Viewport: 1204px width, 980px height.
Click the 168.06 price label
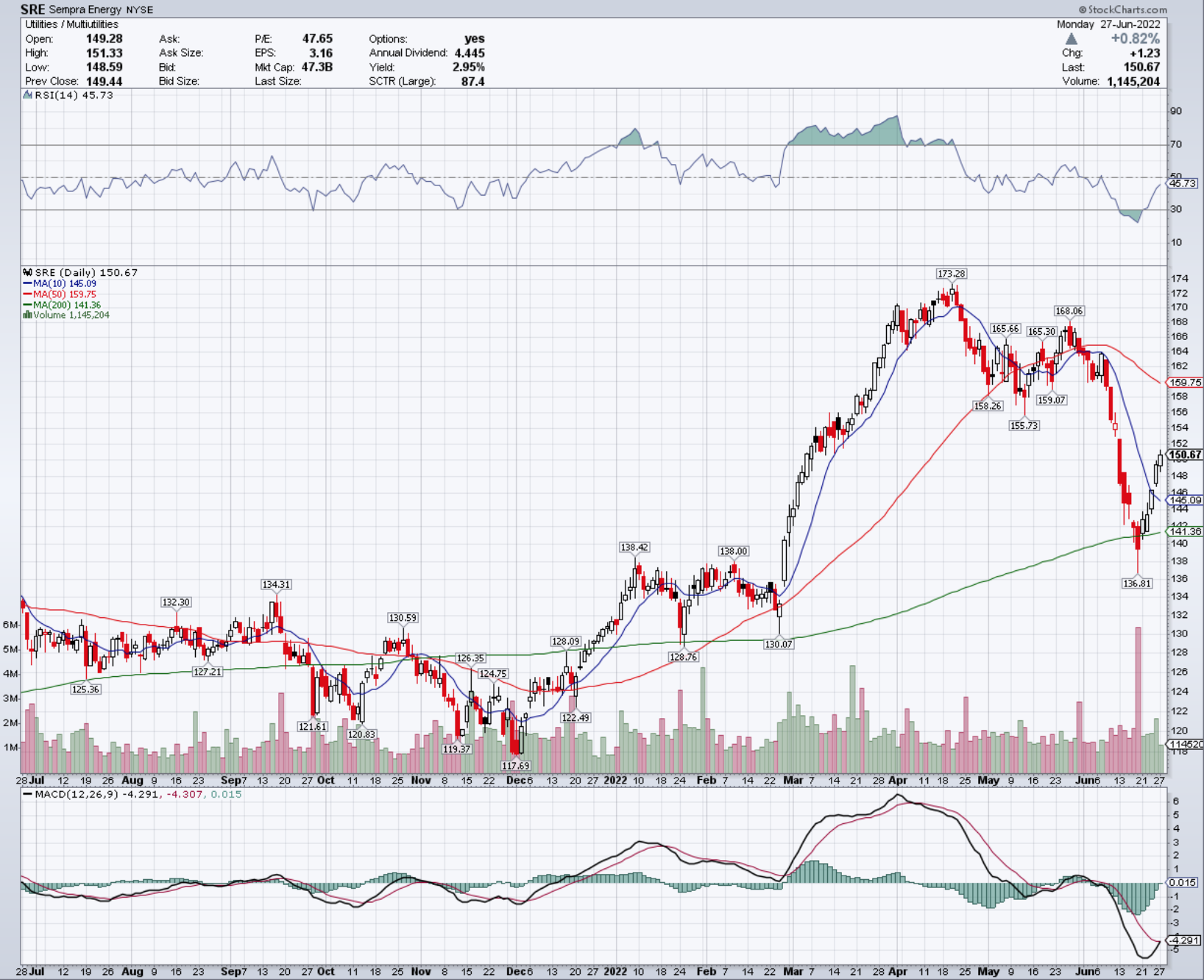[1069, 311]
